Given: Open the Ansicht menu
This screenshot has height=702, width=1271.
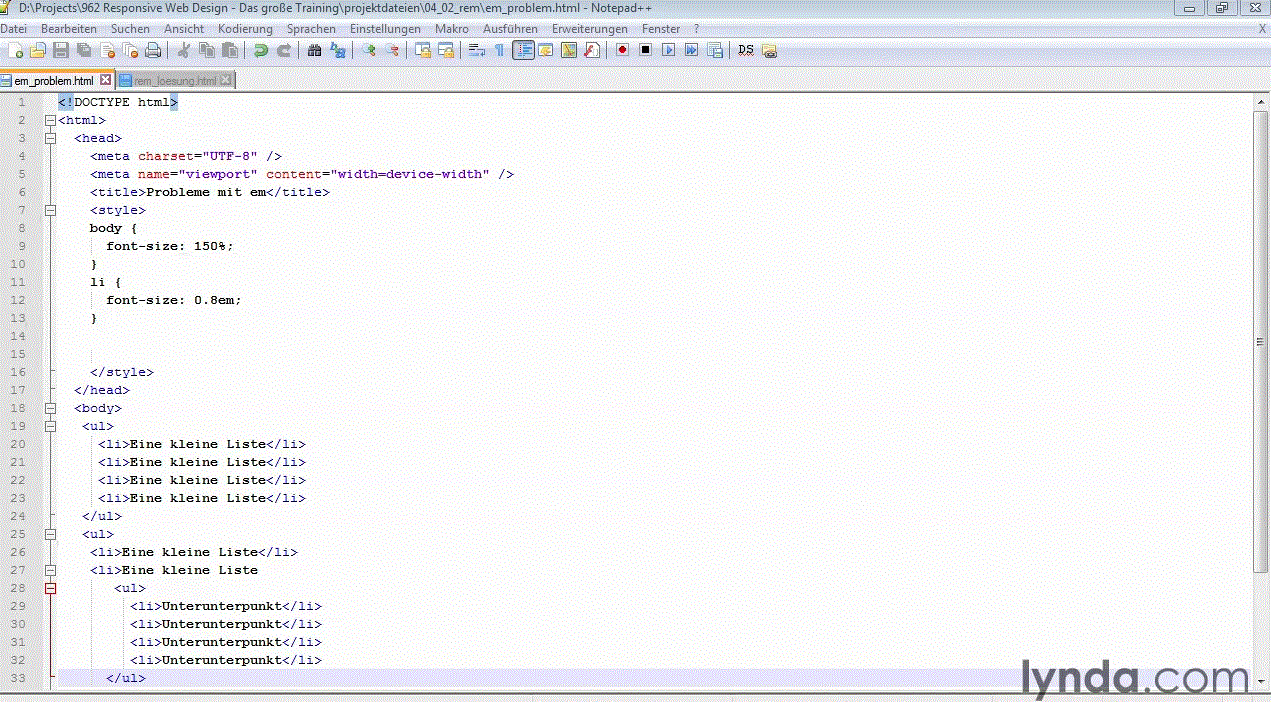Looking at the screenshot, I should click(x=184, y=29).
